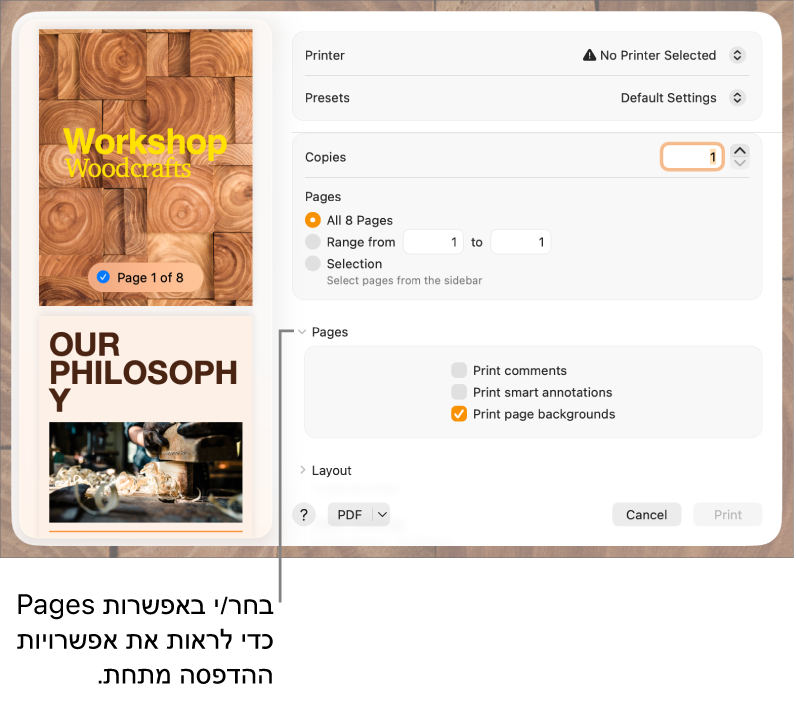This screenshot has width=796, height=702.
Task: Click the Cancel button
Action: [646, 515]
